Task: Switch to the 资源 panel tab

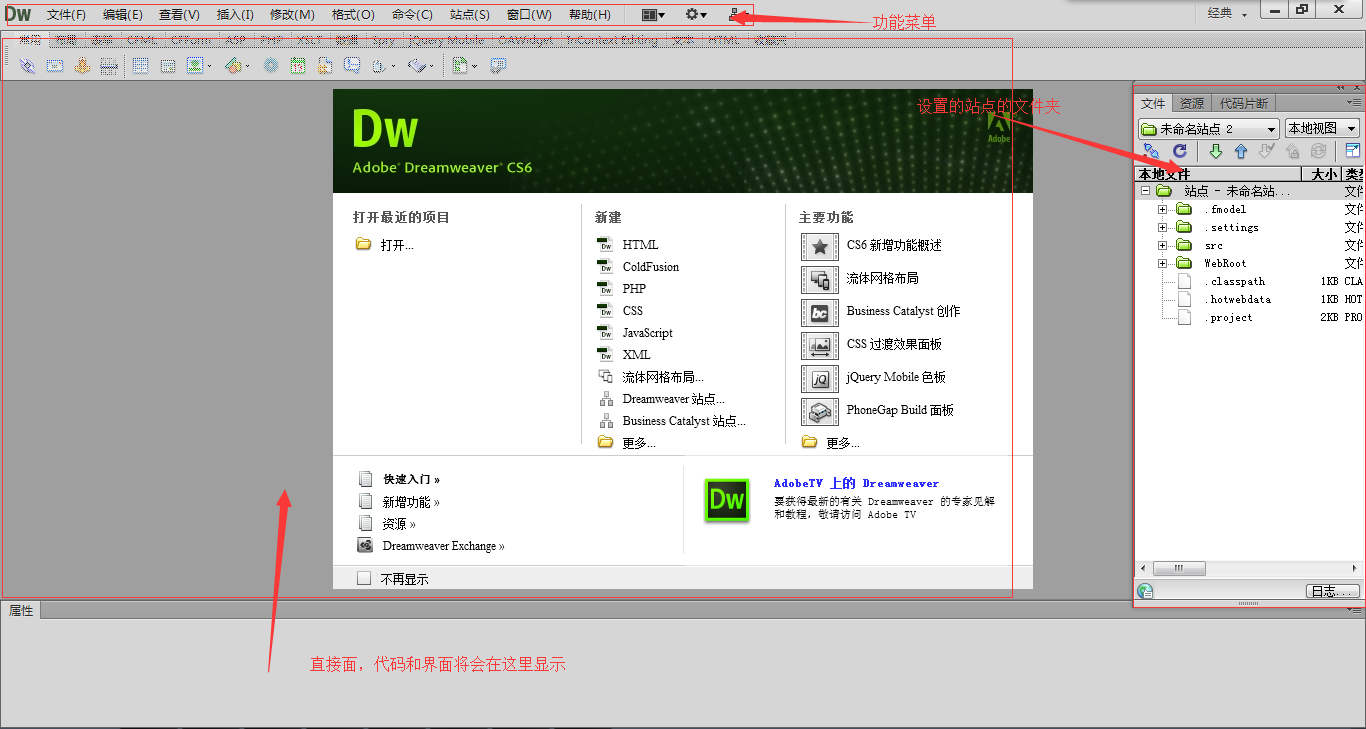Action: pyautogui.click(x=1191, y=103)
